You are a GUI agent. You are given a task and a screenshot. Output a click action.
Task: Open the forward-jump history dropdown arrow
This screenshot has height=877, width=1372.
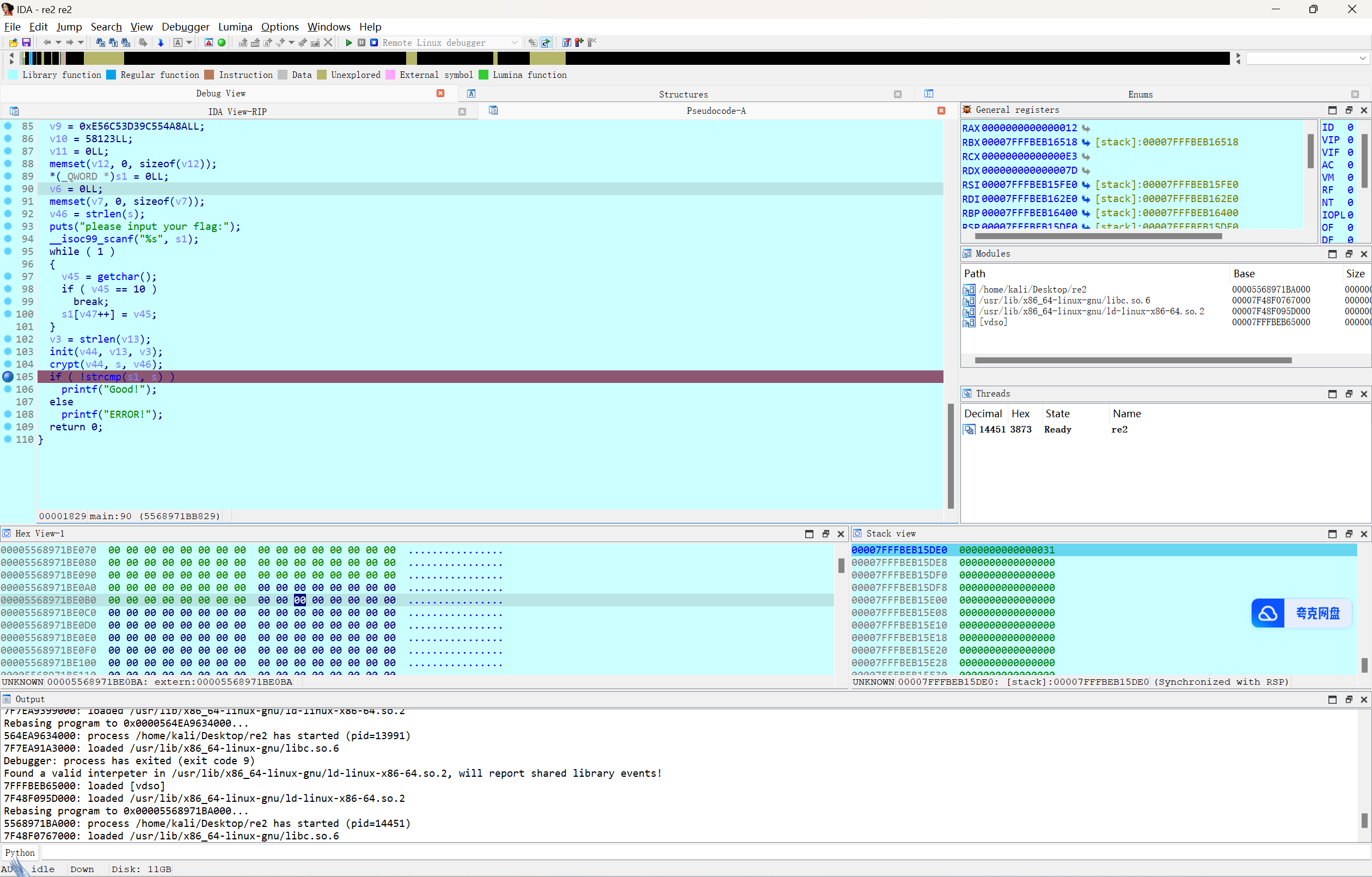click(x=81, y=43)
